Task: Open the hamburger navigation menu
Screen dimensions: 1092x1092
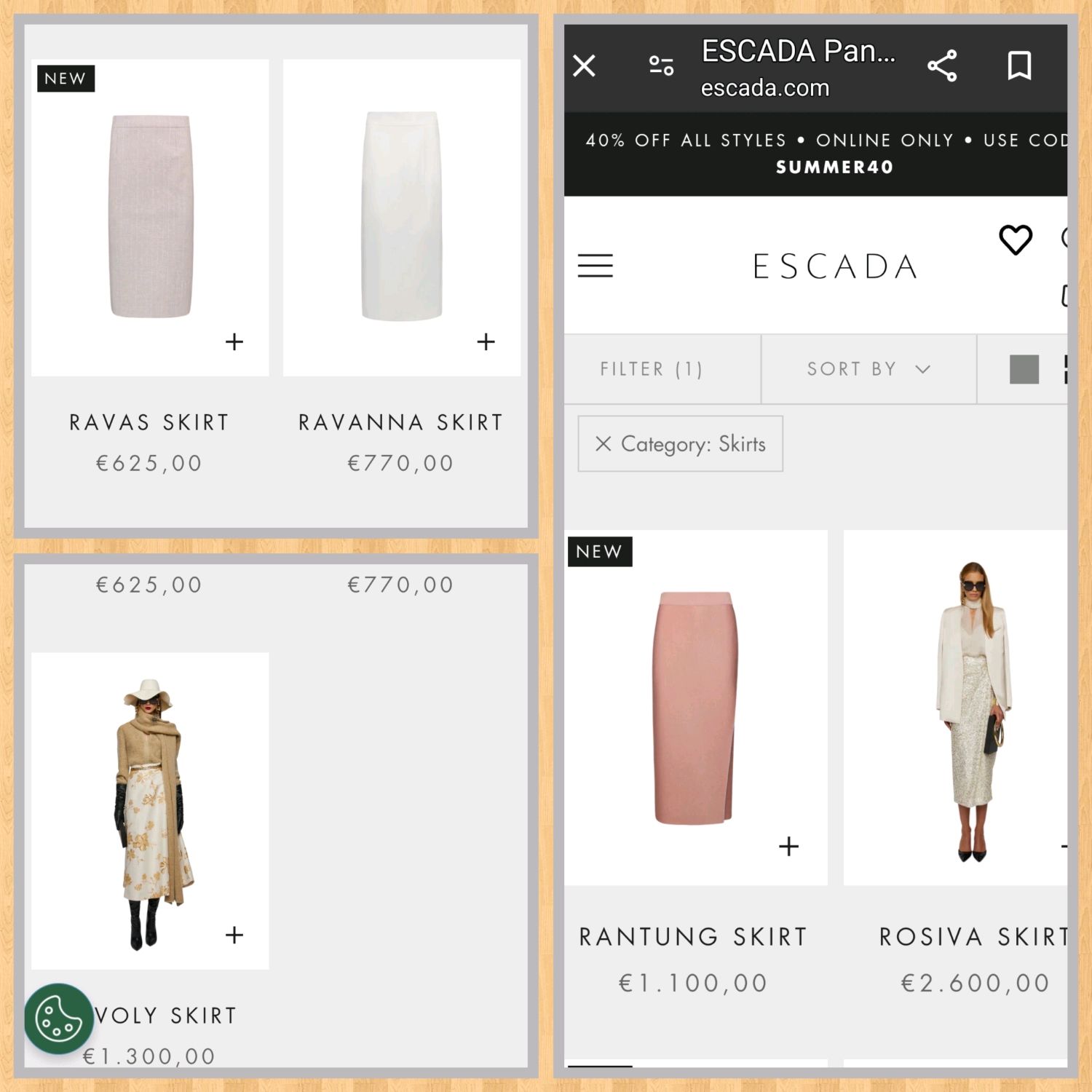Action: pyautogui.click(x=595, y=266)
